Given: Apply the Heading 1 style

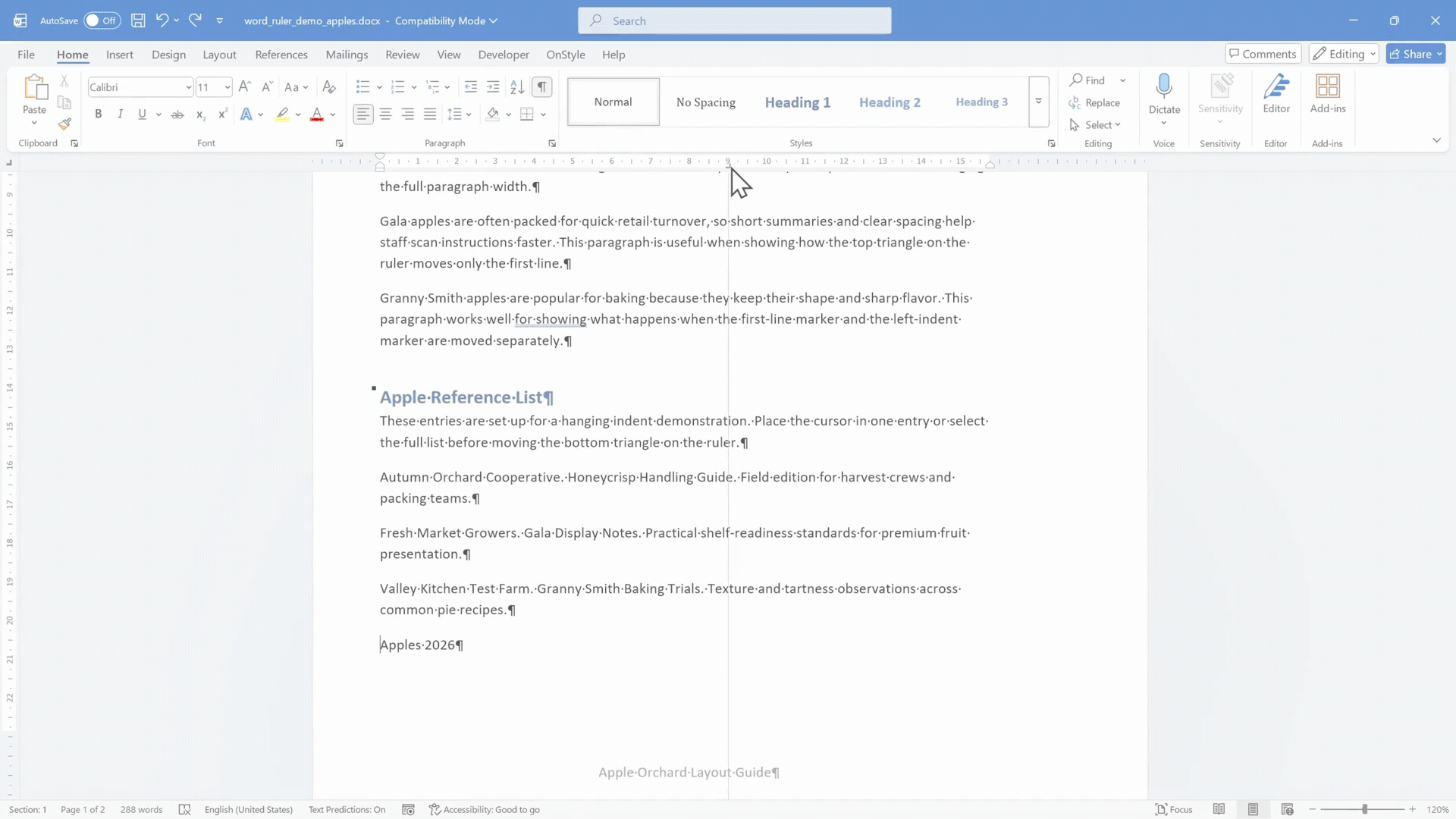Looking at the screenshot, I should pyautogui.click(x=798, y=102).
